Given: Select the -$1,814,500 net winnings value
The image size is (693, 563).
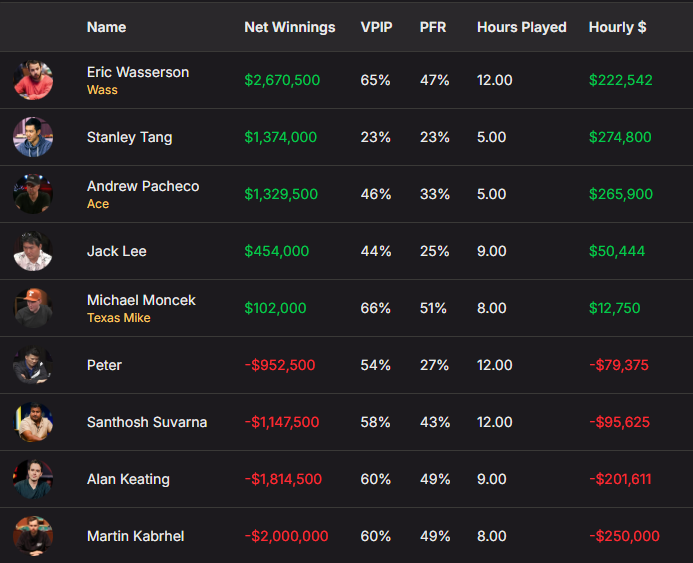Looking at the screenshot, I should (283, 479).
